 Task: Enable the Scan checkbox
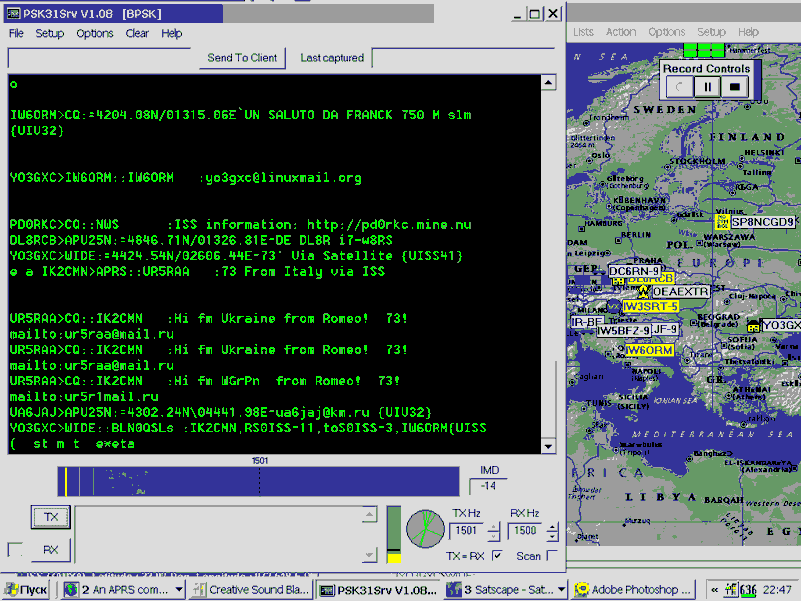point(552,555)
